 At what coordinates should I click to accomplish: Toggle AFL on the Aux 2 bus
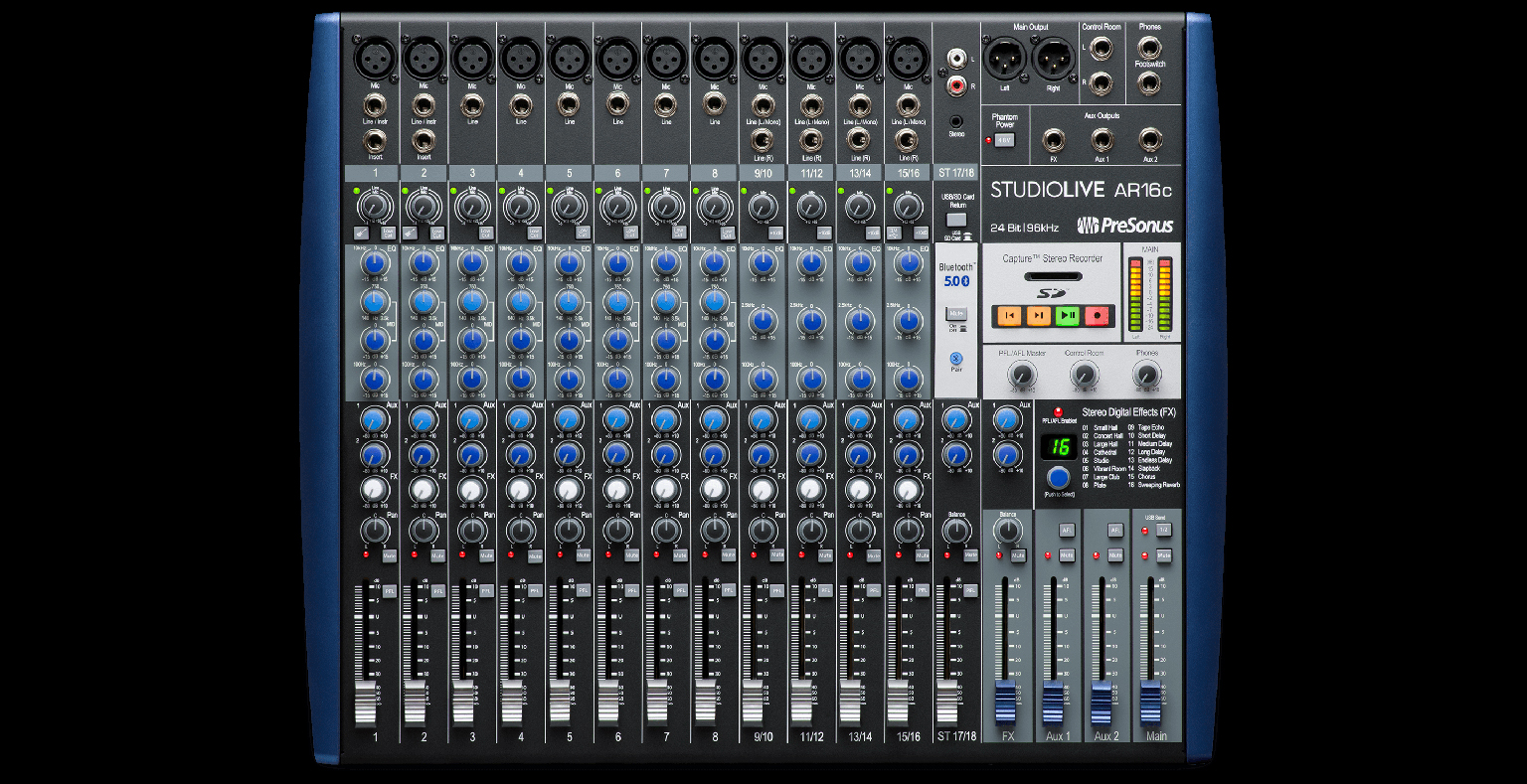1115,530
